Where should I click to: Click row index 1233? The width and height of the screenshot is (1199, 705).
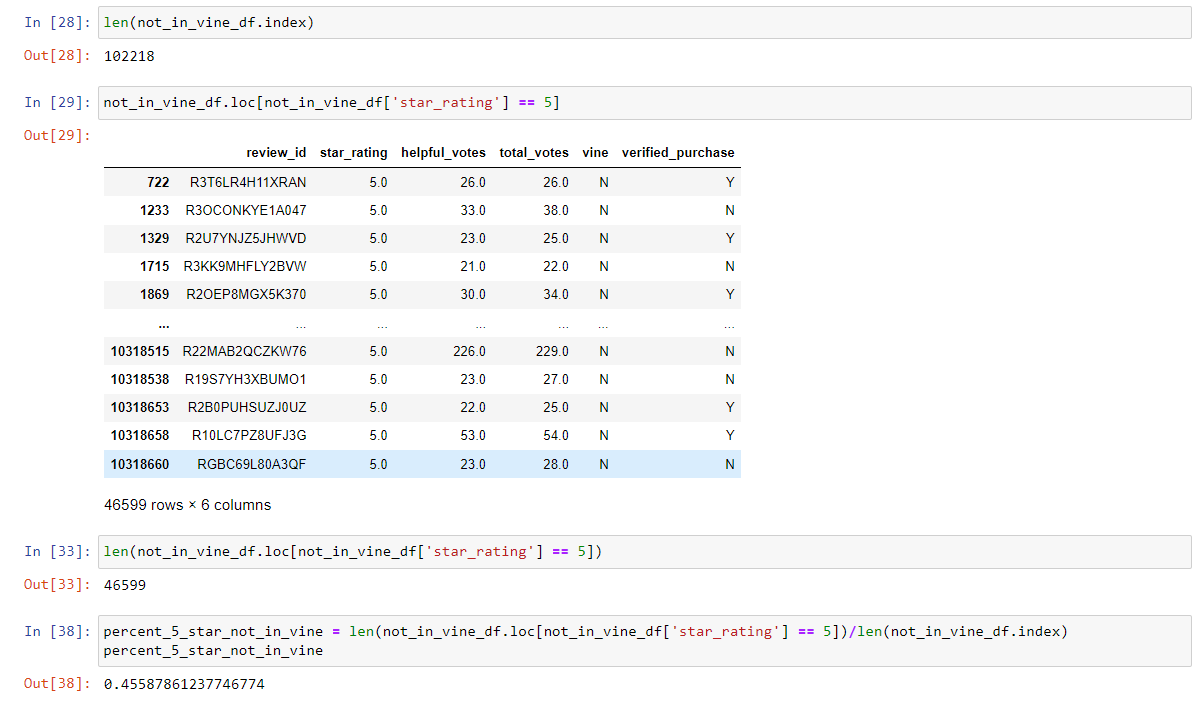pyautogui.click(x=154, y=210)
